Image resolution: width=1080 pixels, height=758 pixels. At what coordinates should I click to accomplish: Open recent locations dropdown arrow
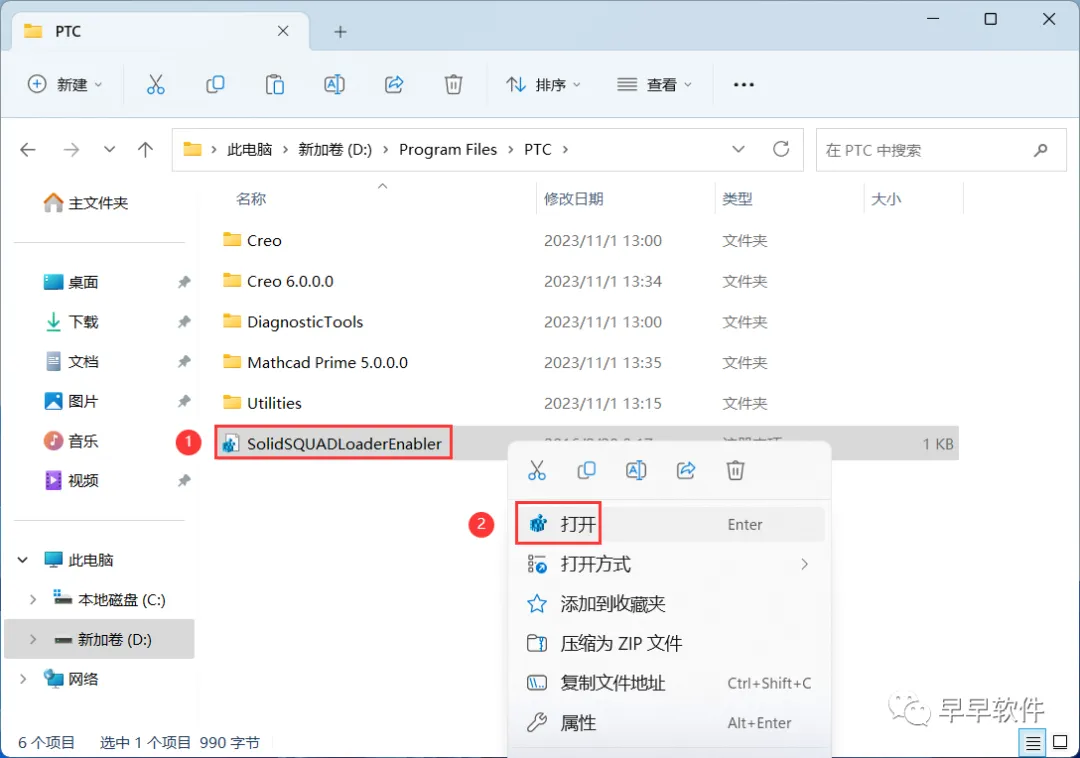coord(110,149)
